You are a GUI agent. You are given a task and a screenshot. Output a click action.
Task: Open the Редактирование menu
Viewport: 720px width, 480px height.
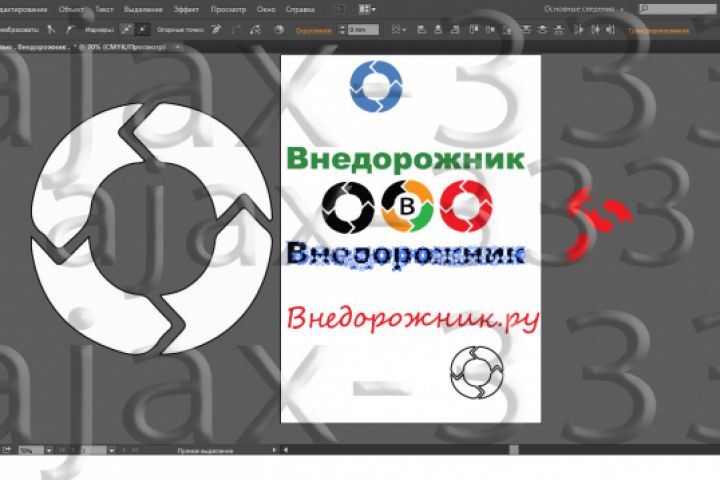(23, 10)
